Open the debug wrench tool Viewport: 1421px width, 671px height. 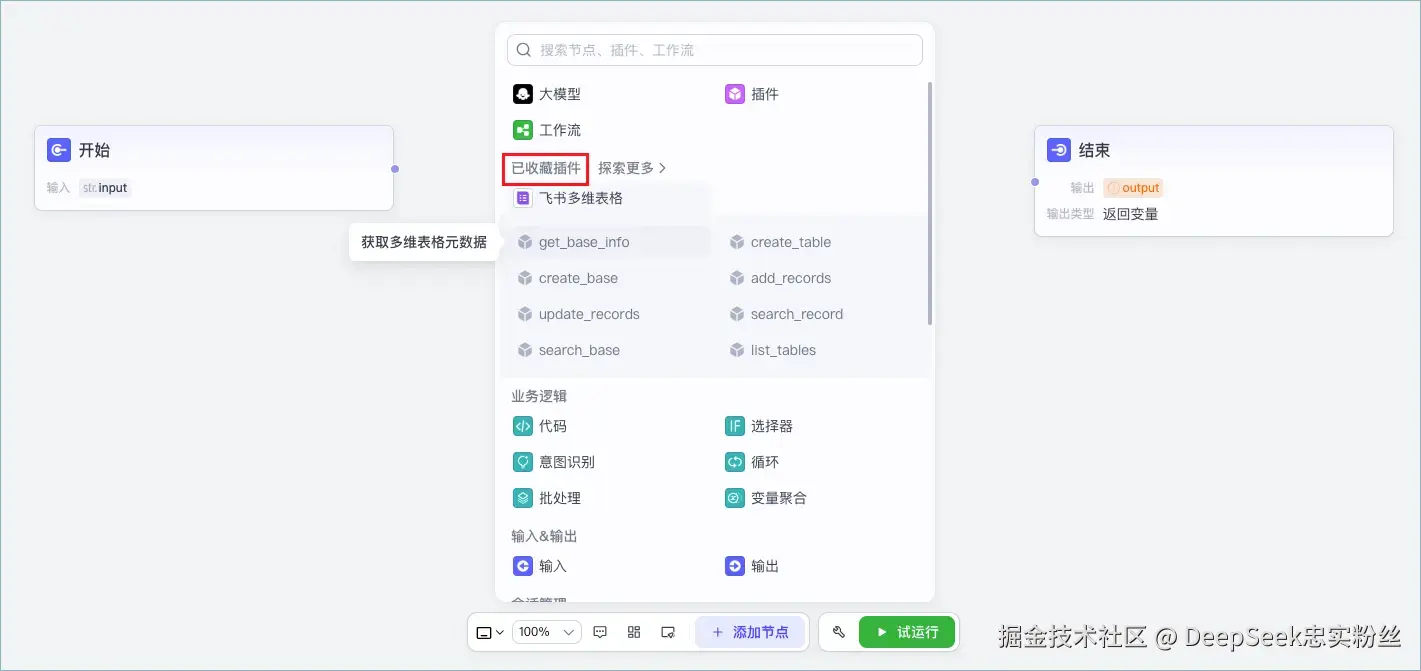839,632
